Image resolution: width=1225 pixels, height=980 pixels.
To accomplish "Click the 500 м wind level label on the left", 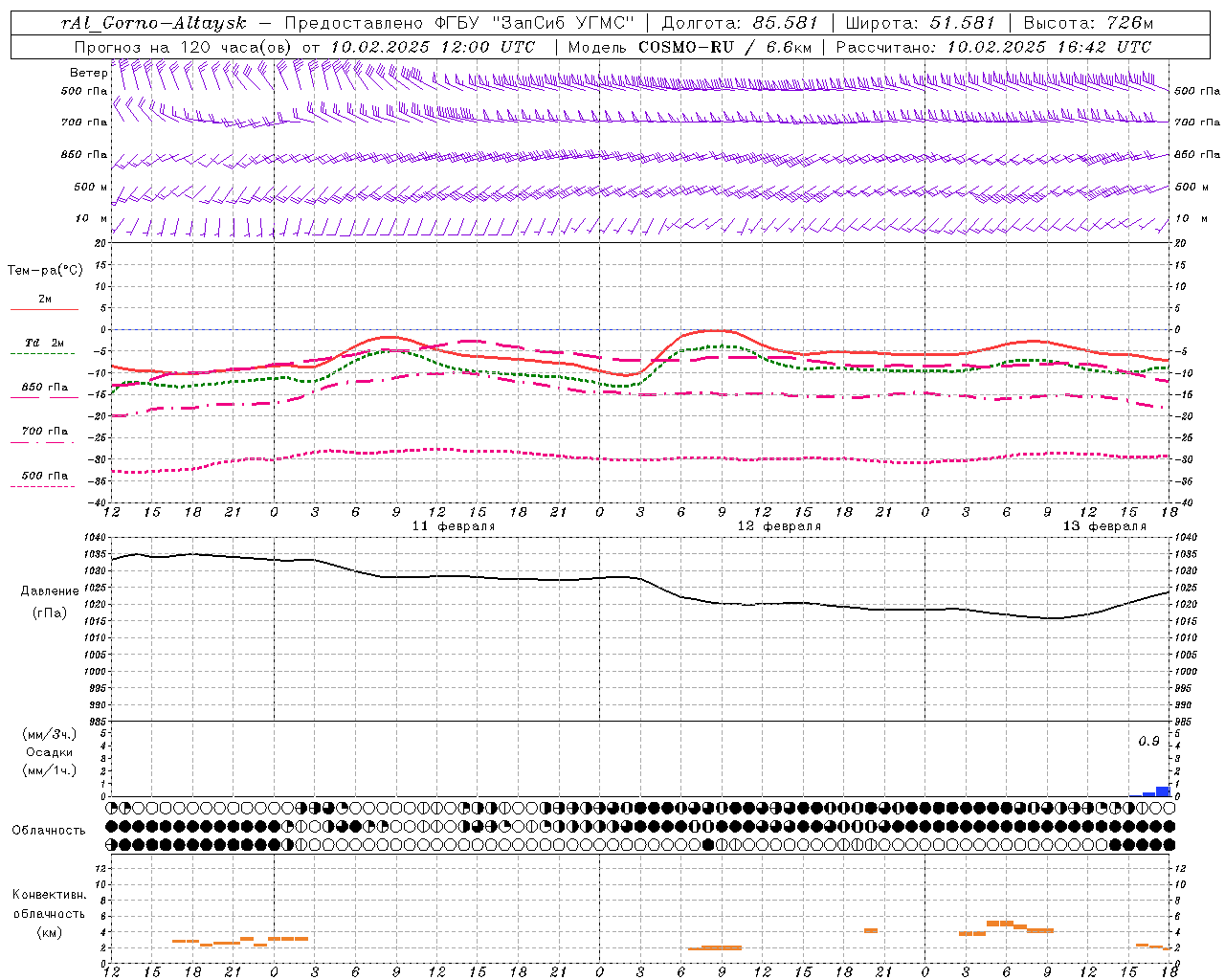I will click(x=91, y=187).
